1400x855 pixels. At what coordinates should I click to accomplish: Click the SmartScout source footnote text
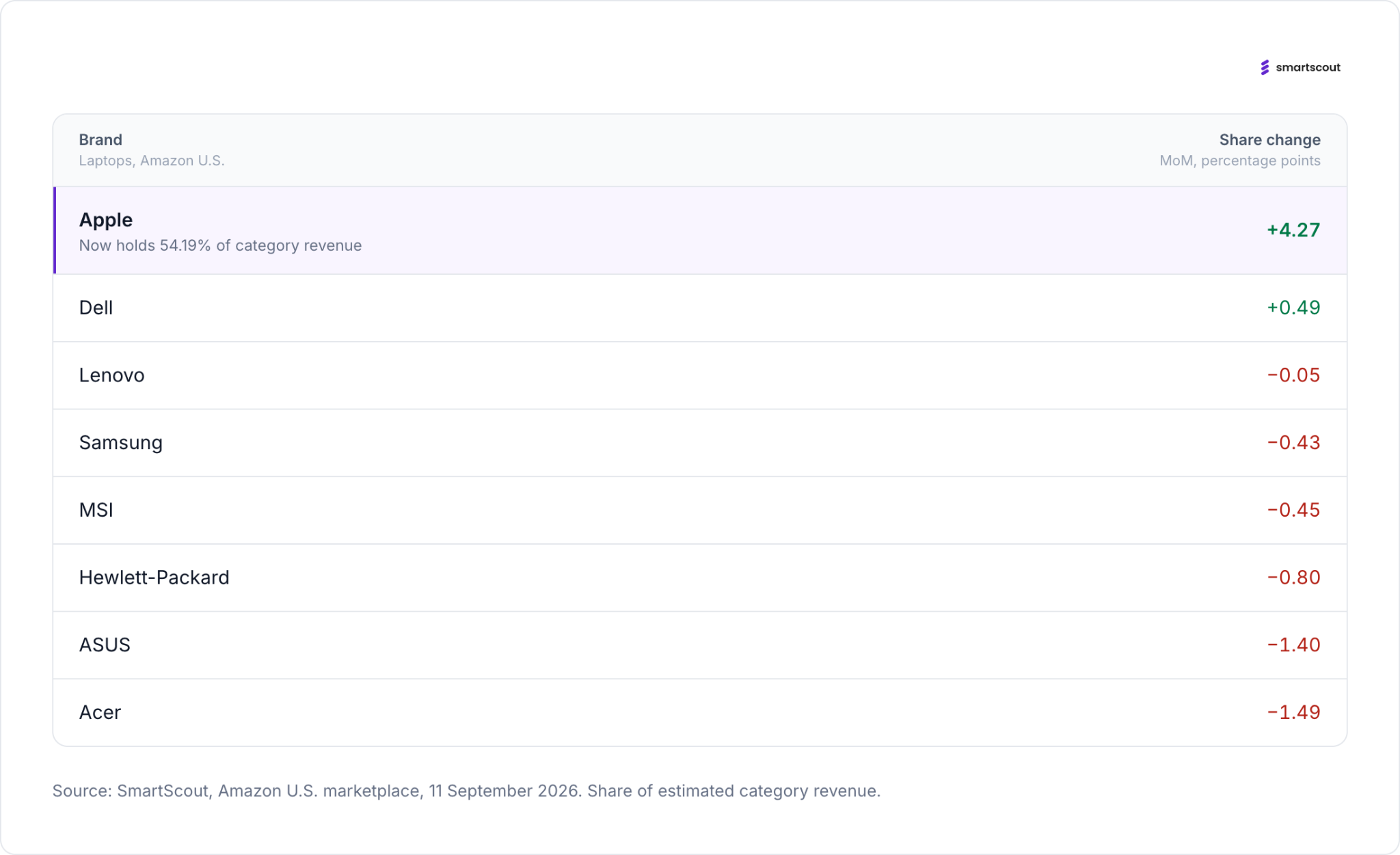coord(466,791)
